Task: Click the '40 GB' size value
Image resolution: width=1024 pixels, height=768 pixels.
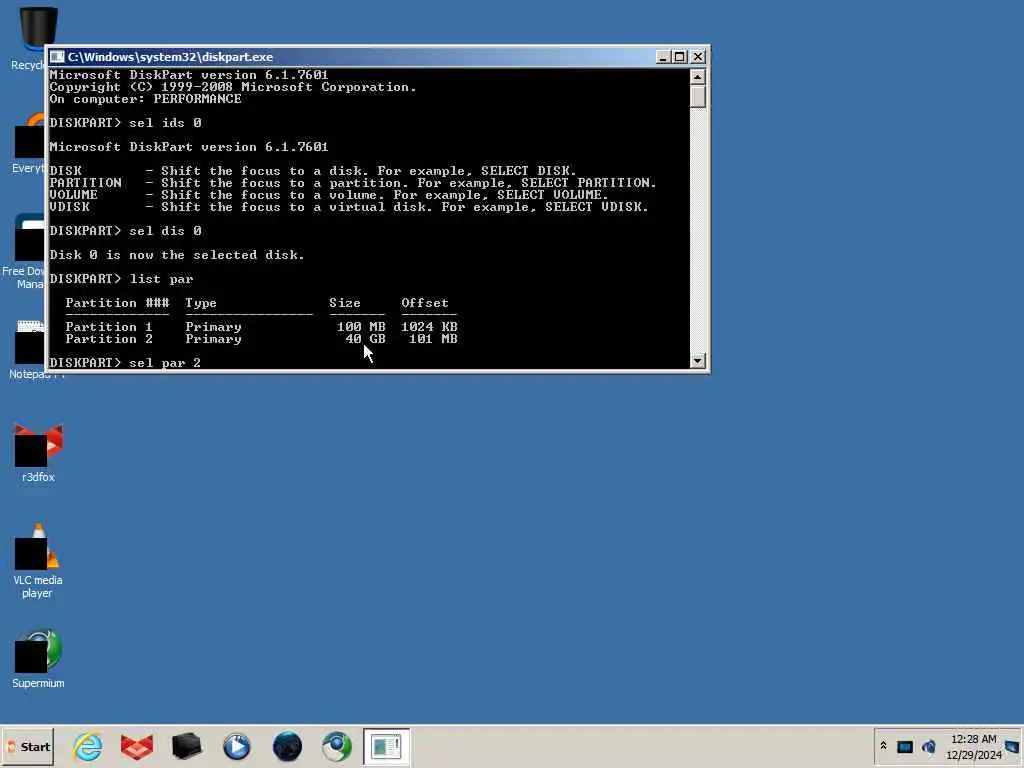Action: [365, 339]
